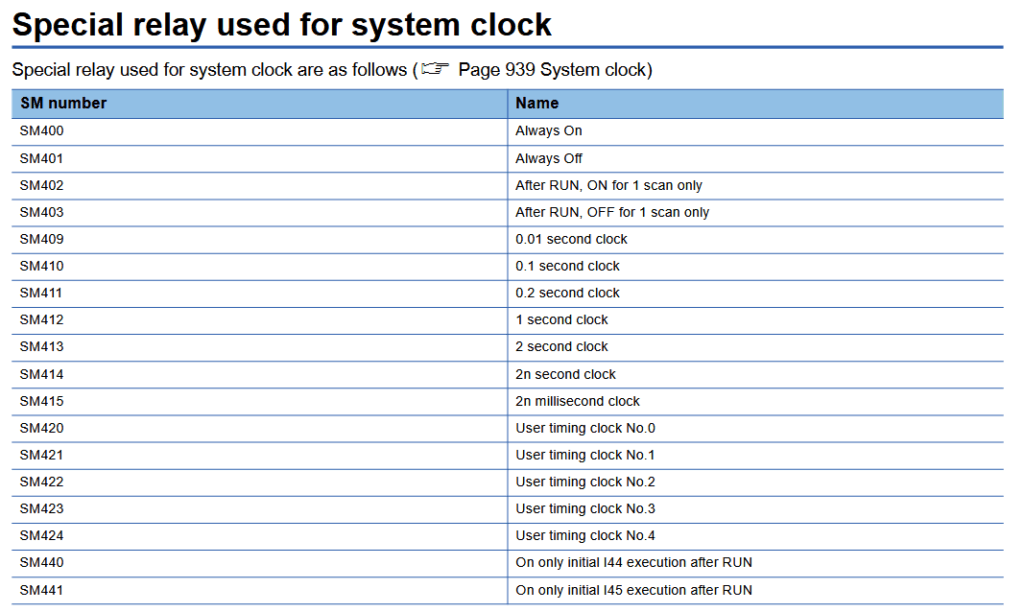Select 'User timing clock No.0' text
The image size is (1024, 612).
(x=585, y=428)
